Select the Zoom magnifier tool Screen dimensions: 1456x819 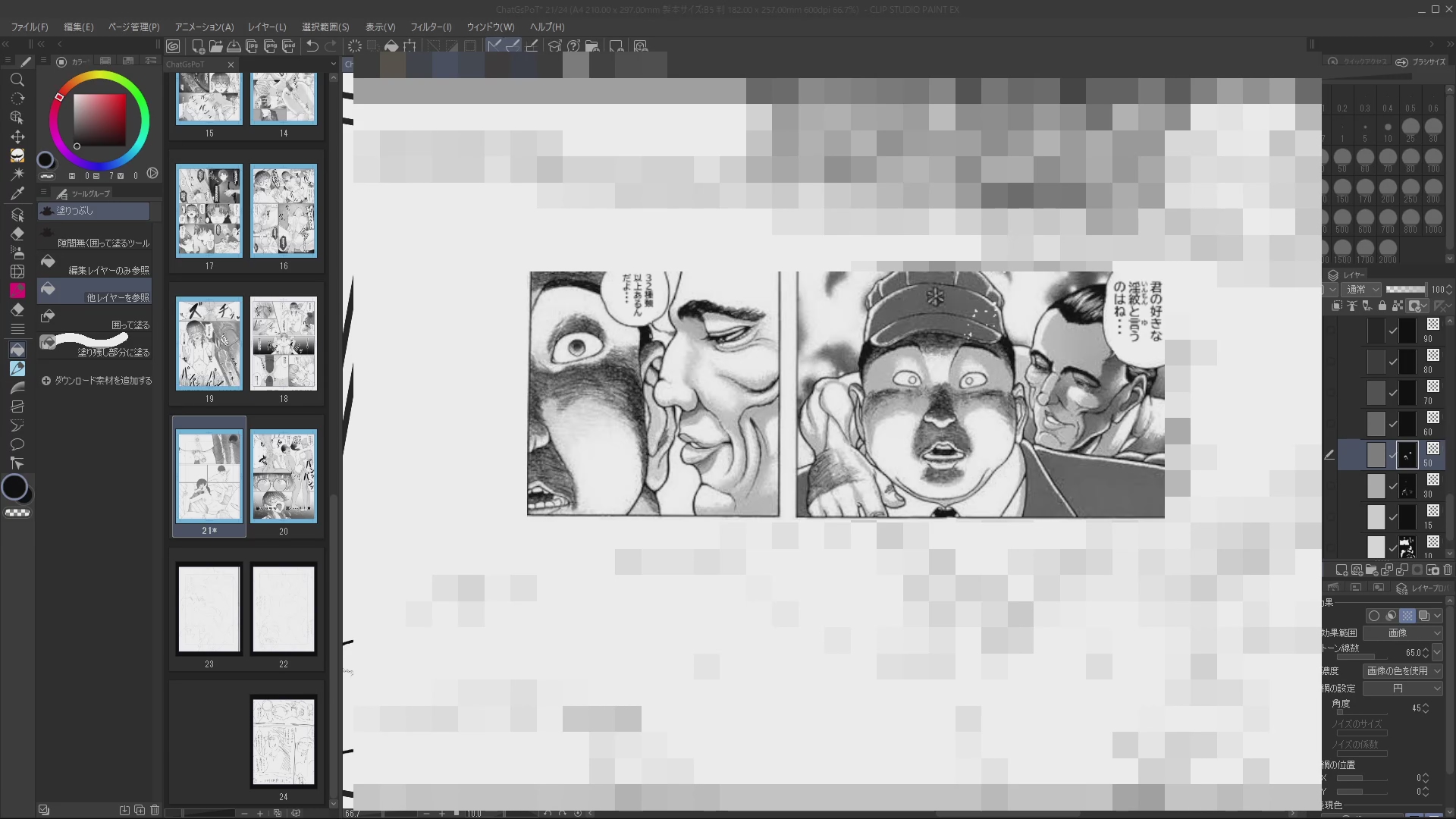tap(17, 80)
